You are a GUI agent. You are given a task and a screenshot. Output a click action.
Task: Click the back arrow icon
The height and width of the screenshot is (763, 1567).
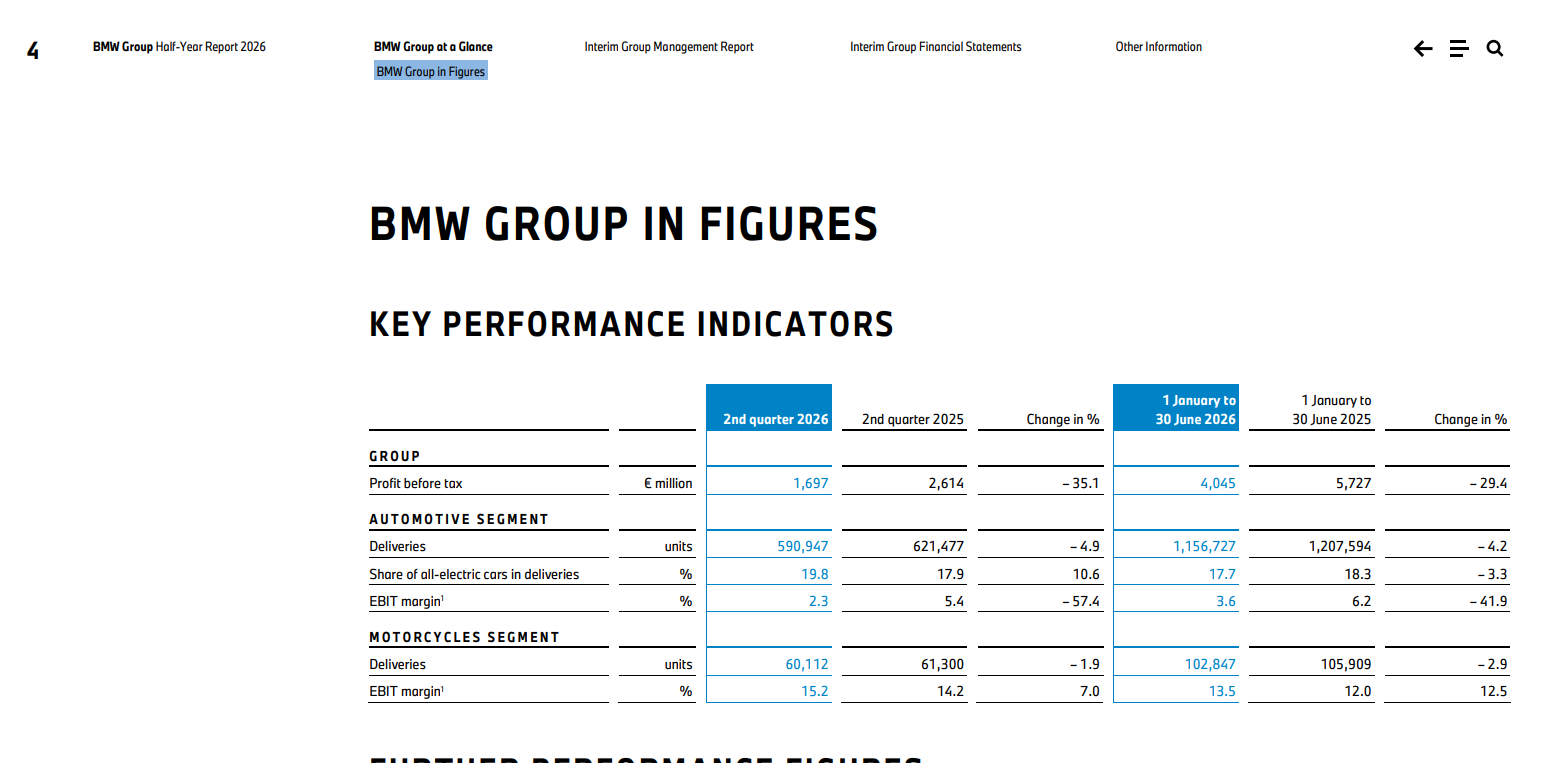point(1423,48)
